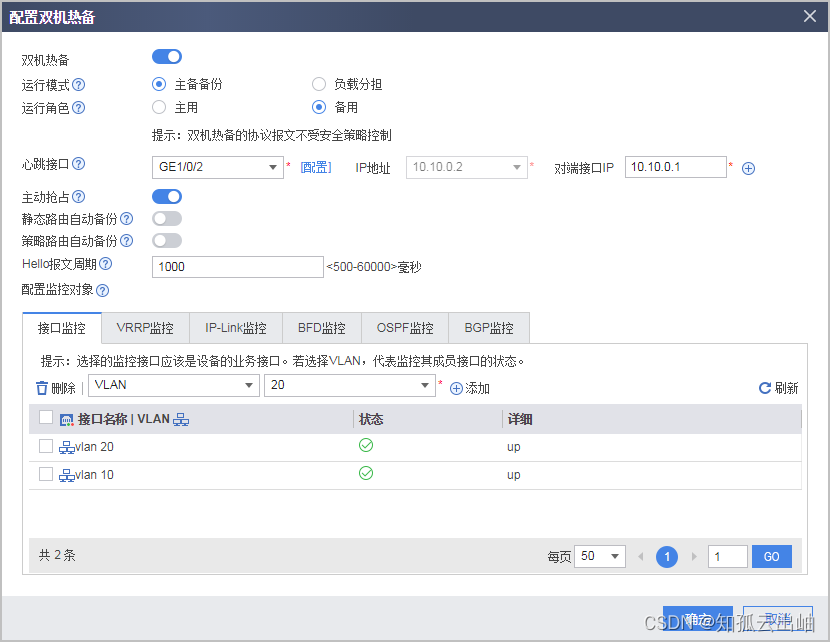Viewport: 830px width, 642px height.
Task: Open help icon next to Hello报文周期
Action: [106, 264]
